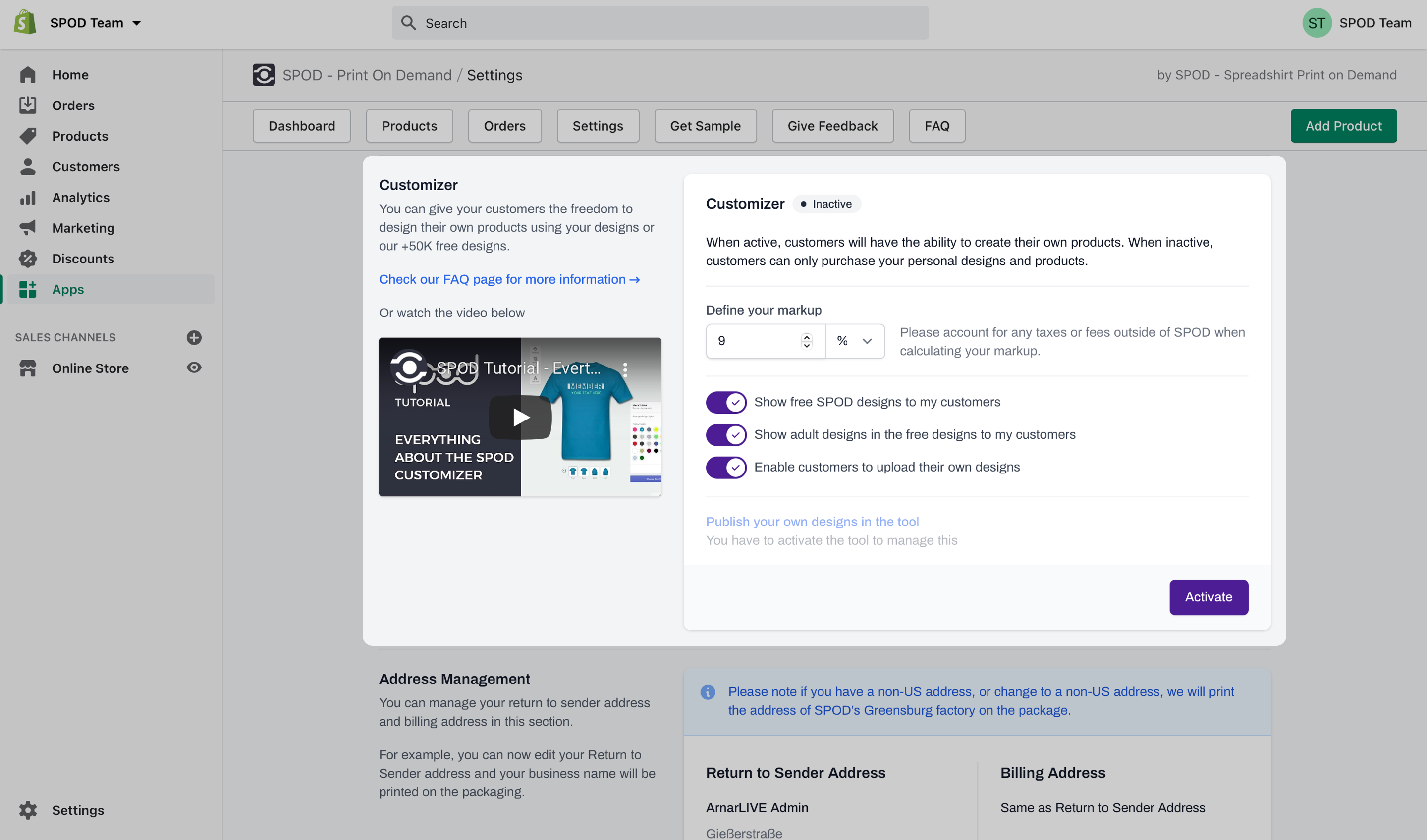Toggle Show adult designs switch

[726, 435]
